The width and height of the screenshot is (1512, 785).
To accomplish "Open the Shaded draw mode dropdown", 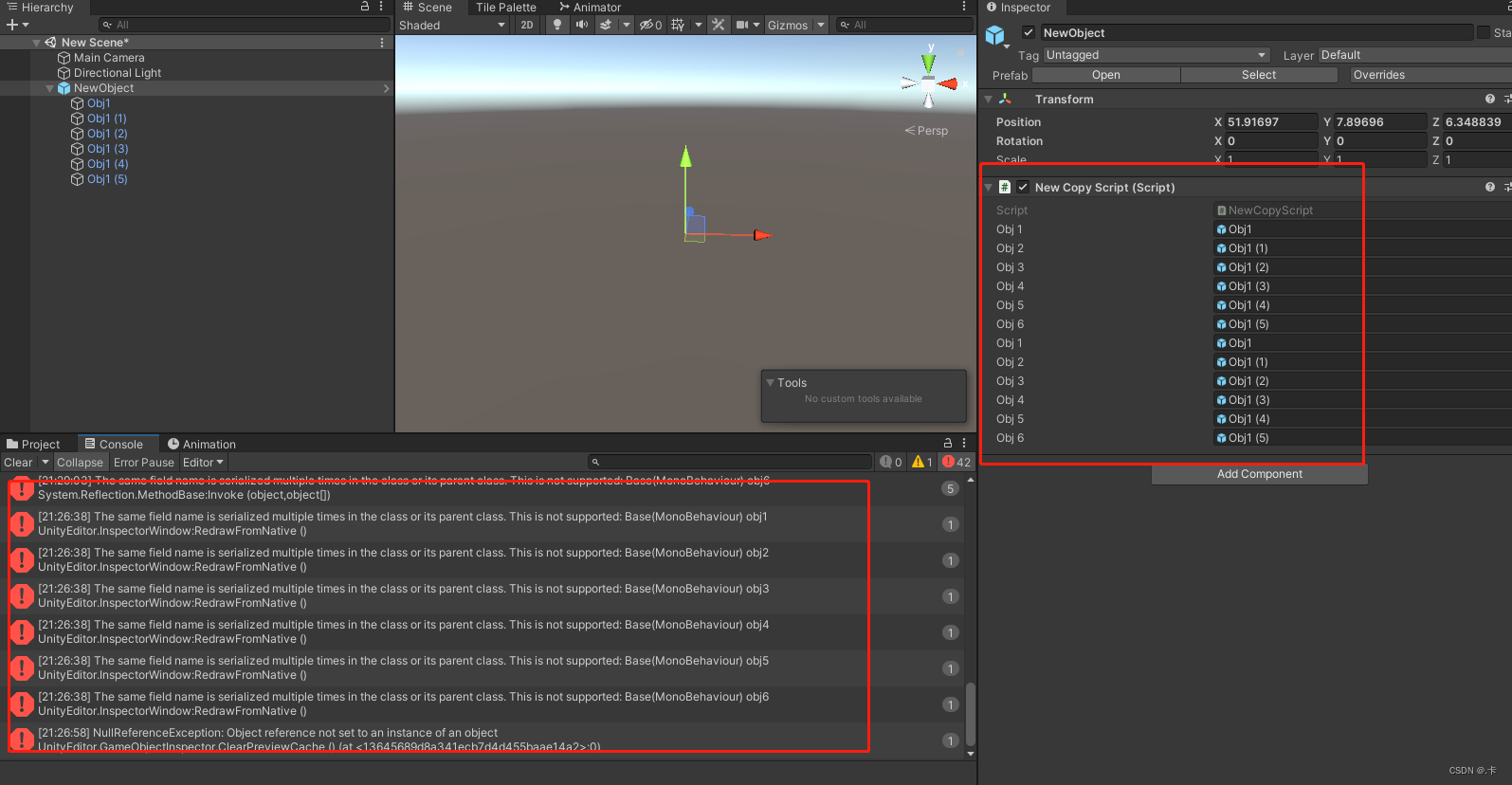I will (452, 25).
